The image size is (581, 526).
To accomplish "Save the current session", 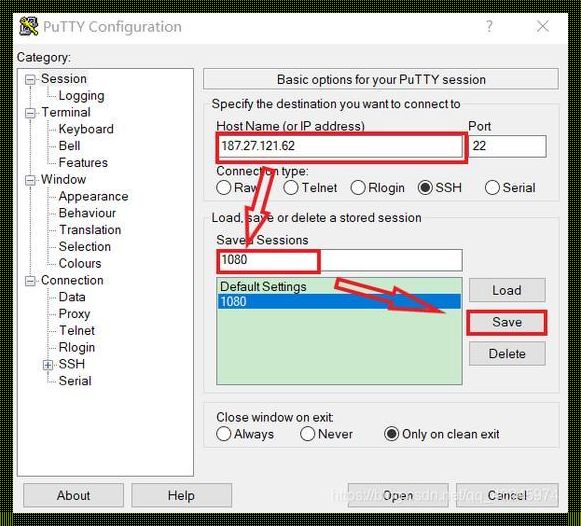I will [507, 322].
